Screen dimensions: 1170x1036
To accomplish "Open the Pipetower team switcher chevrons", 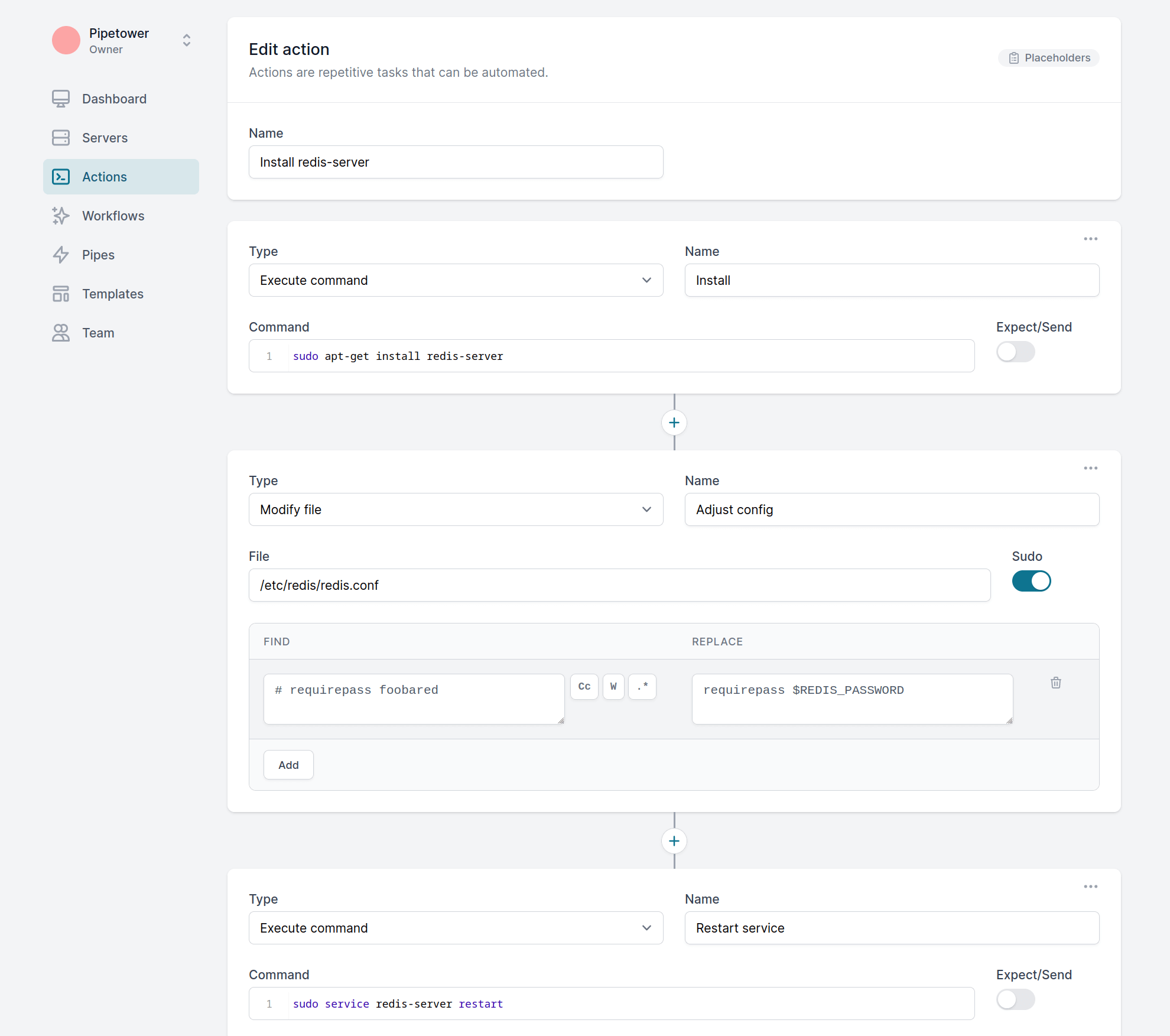I will point(187,40).
